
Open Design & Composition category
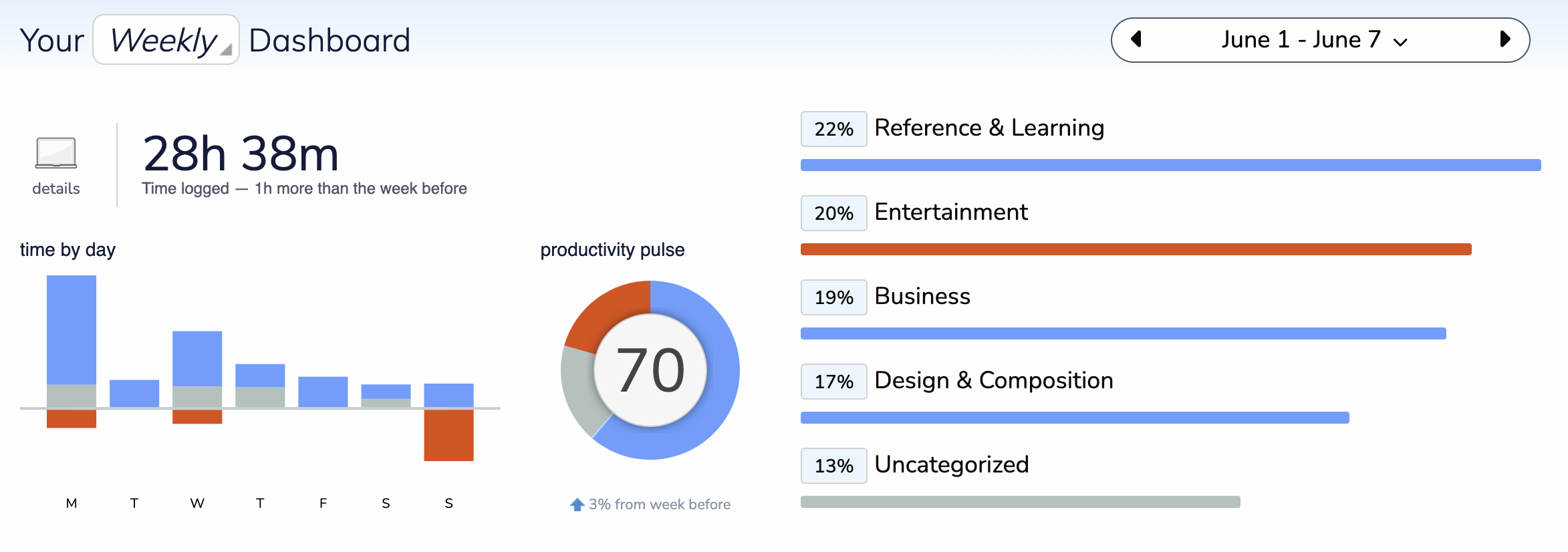click(994, 380)
